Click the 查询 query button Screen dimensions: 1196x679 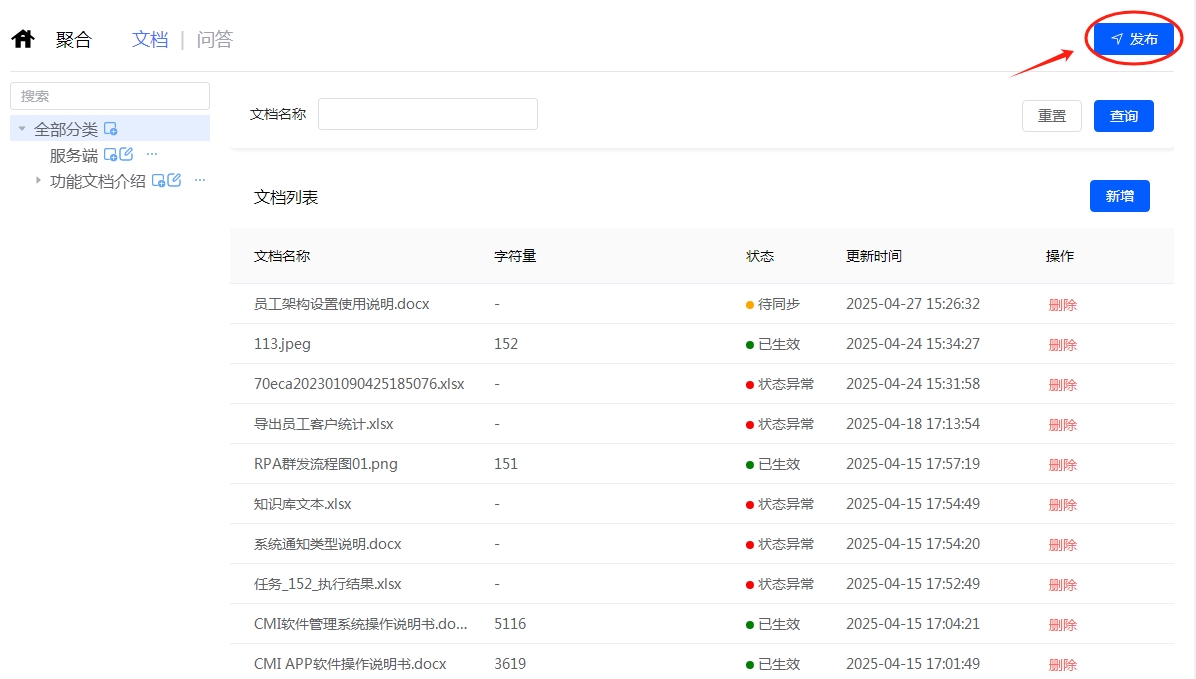point(1123,116)
